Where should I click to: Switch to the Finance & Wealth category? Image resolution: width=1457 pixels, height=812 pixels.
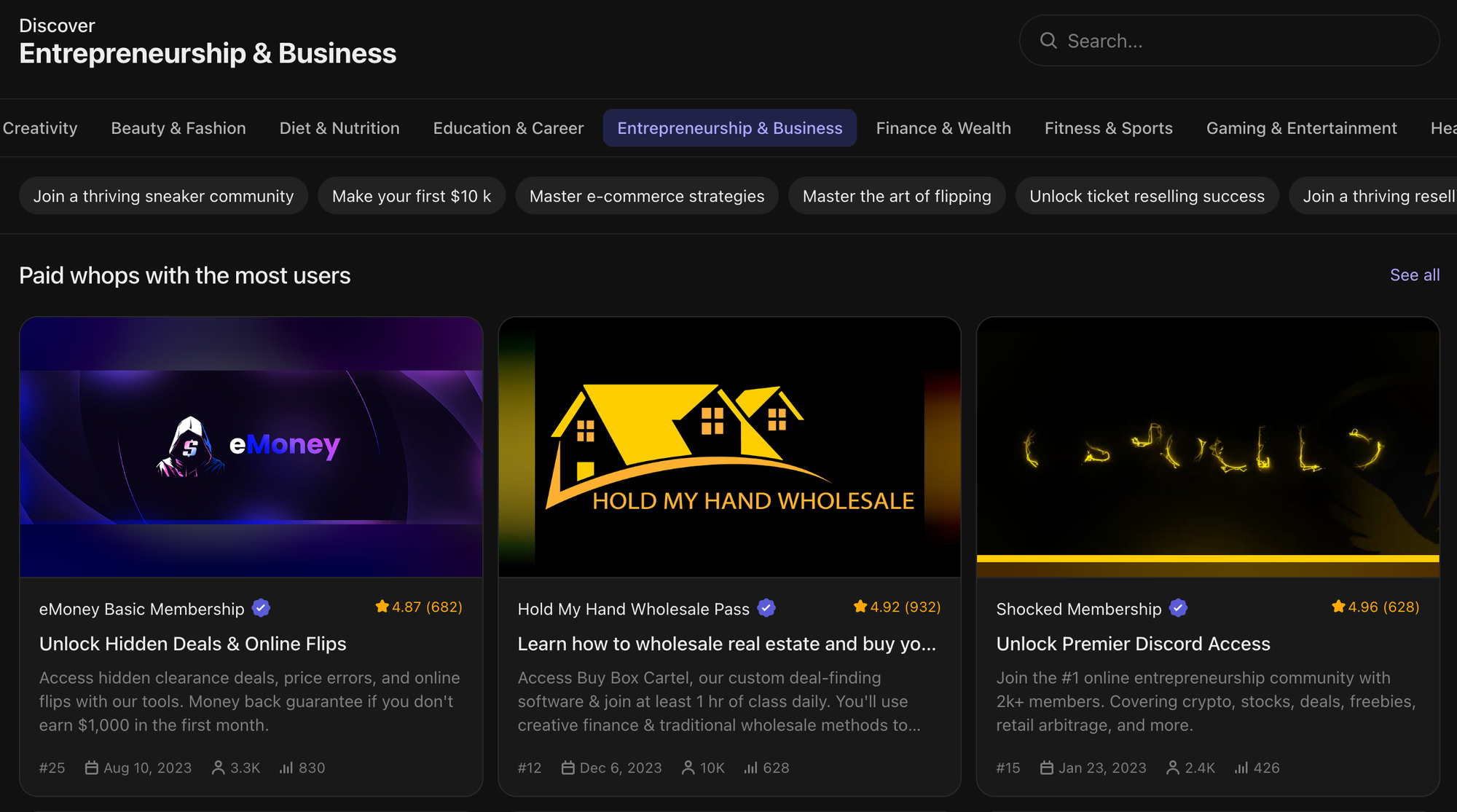point(943,127)
